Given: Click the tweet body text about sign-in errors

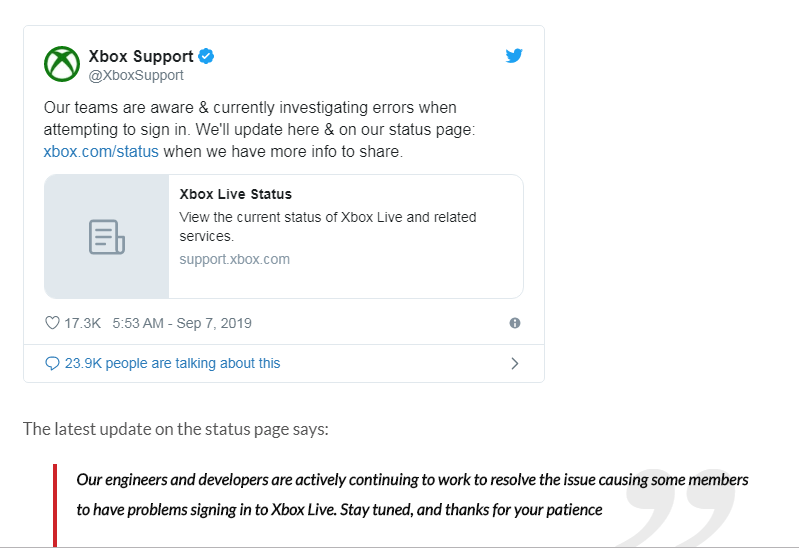Looking at the screenshot, I should tap(259, 129).
